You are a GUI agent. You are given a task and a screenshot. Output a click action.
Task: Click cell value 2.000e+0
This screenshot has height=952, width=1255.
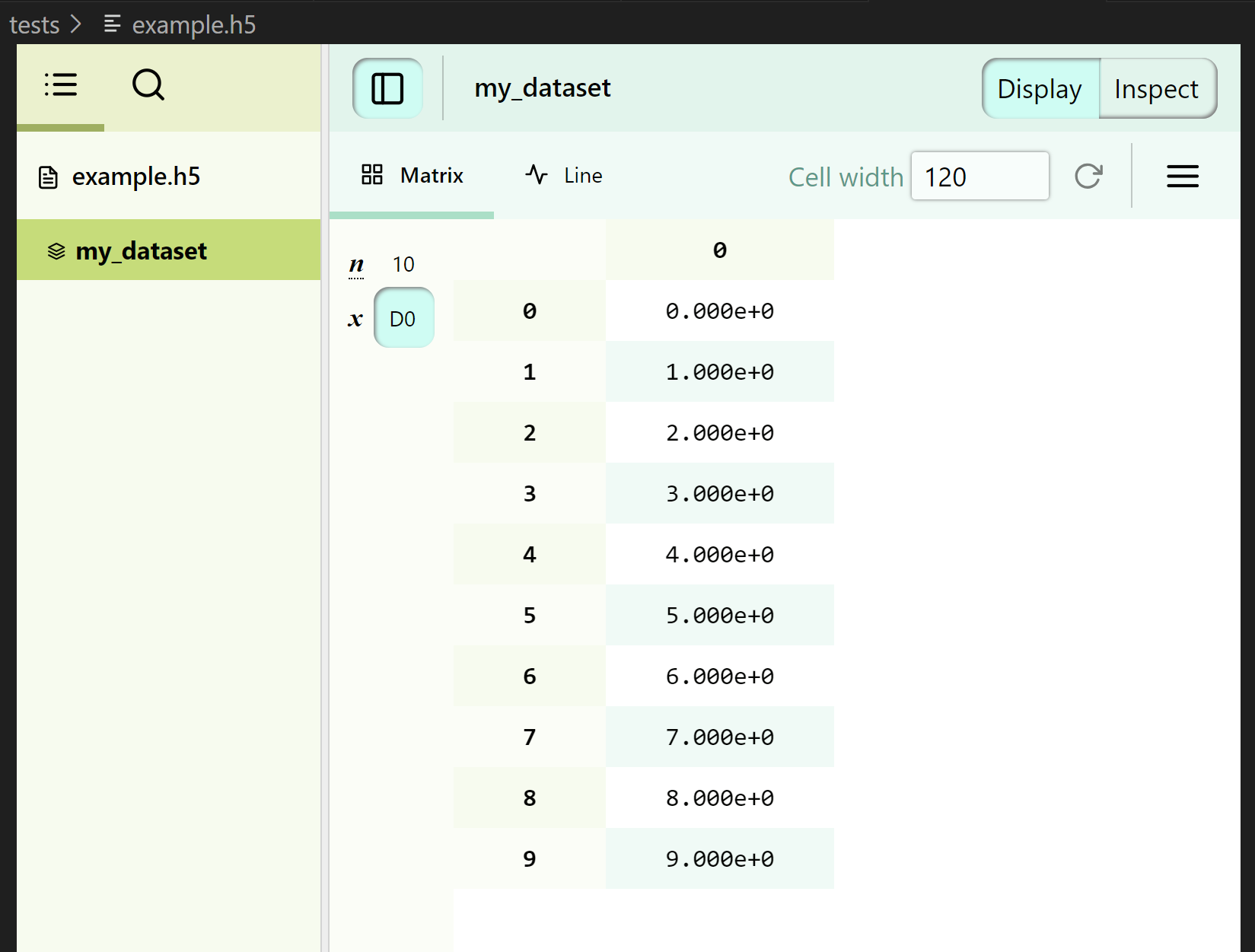pyautogui.click(x=720, y=432)
